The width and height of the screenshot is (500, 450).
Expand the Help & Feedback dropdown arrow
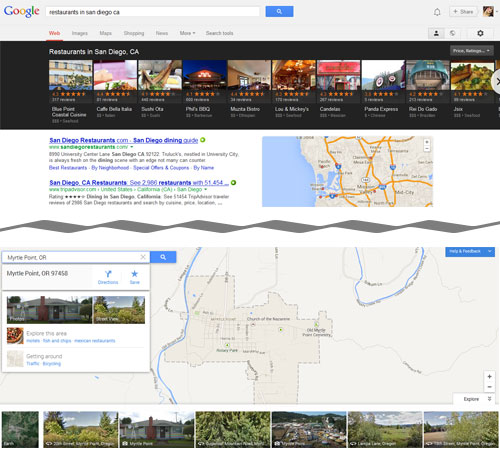[x=490, y=251]
